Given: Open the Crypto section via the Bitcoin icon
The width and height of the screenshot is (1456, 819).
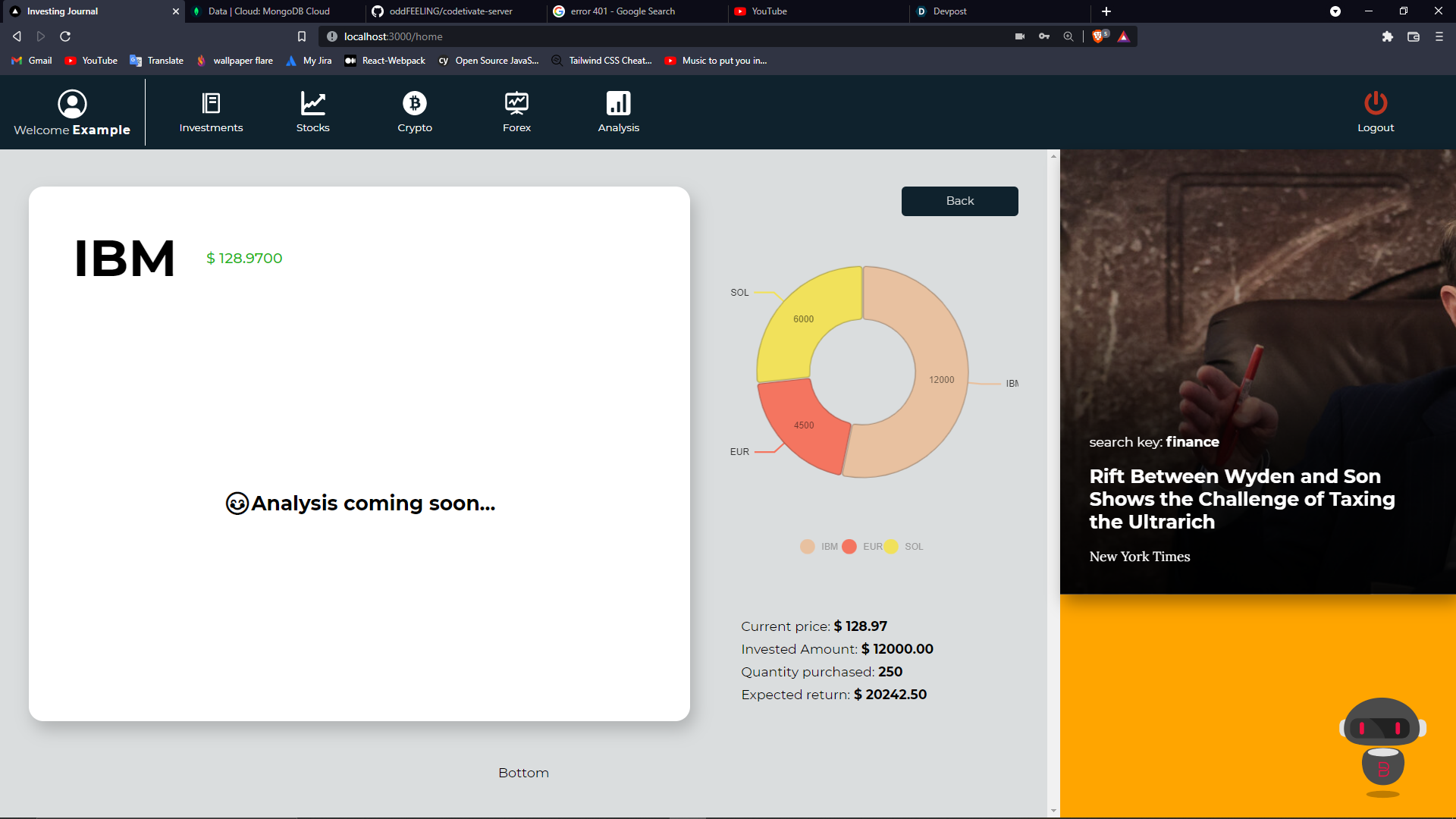Looking at the screenshot, I should pyautogui.click(x=414, y=103).
